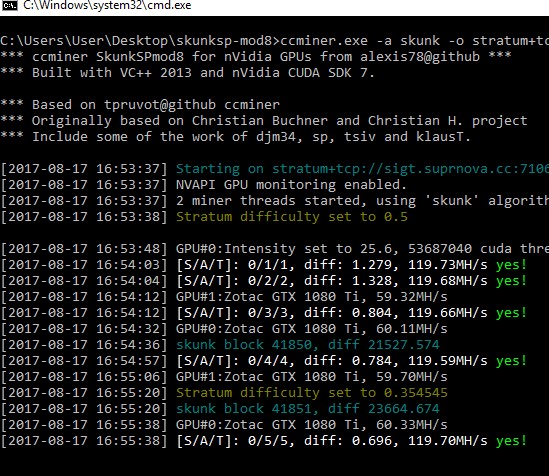549x476 pixels.
Task: Click 'Stratum difficulty set to 0.354545' message
Action: tap(312, 393)
